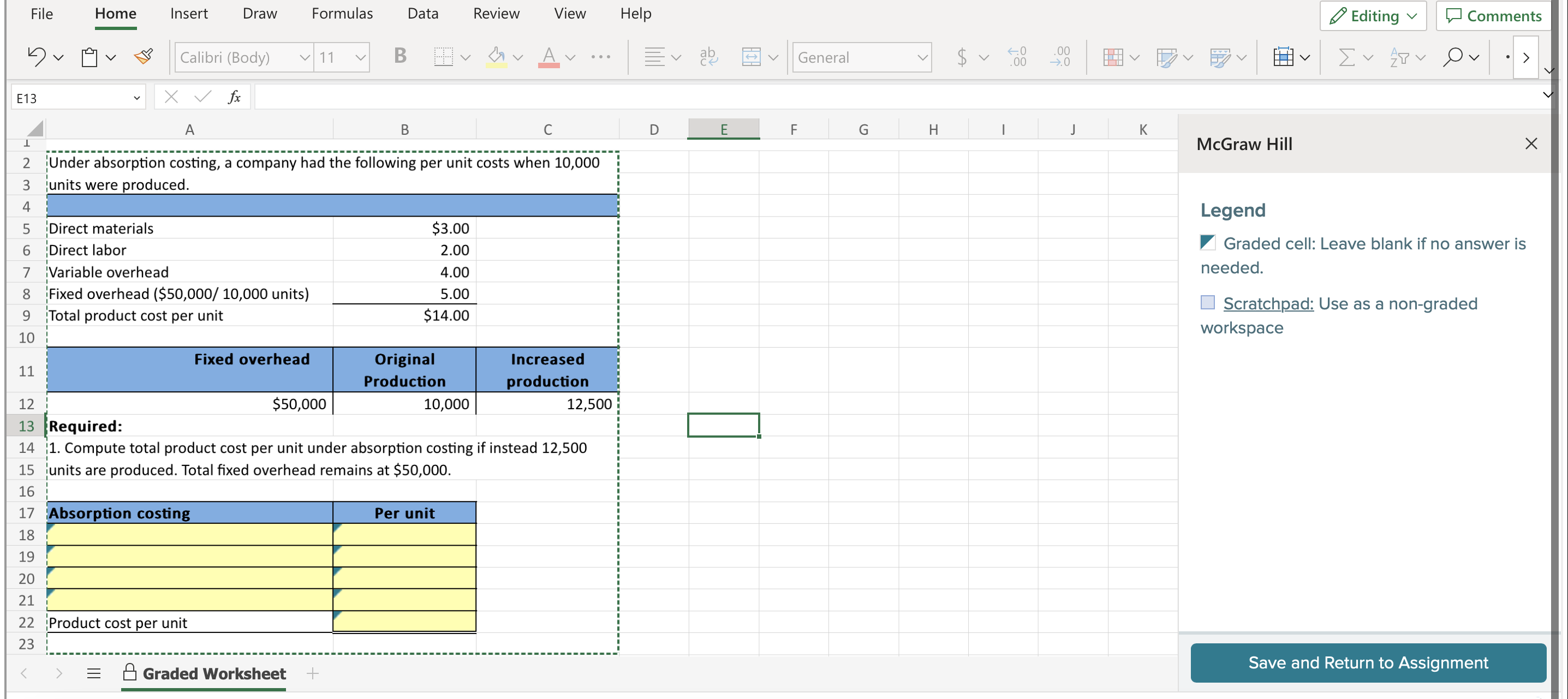Open the Comments pane
This screenshot has width=1568, height=699.
click(x=1493, y=16)
